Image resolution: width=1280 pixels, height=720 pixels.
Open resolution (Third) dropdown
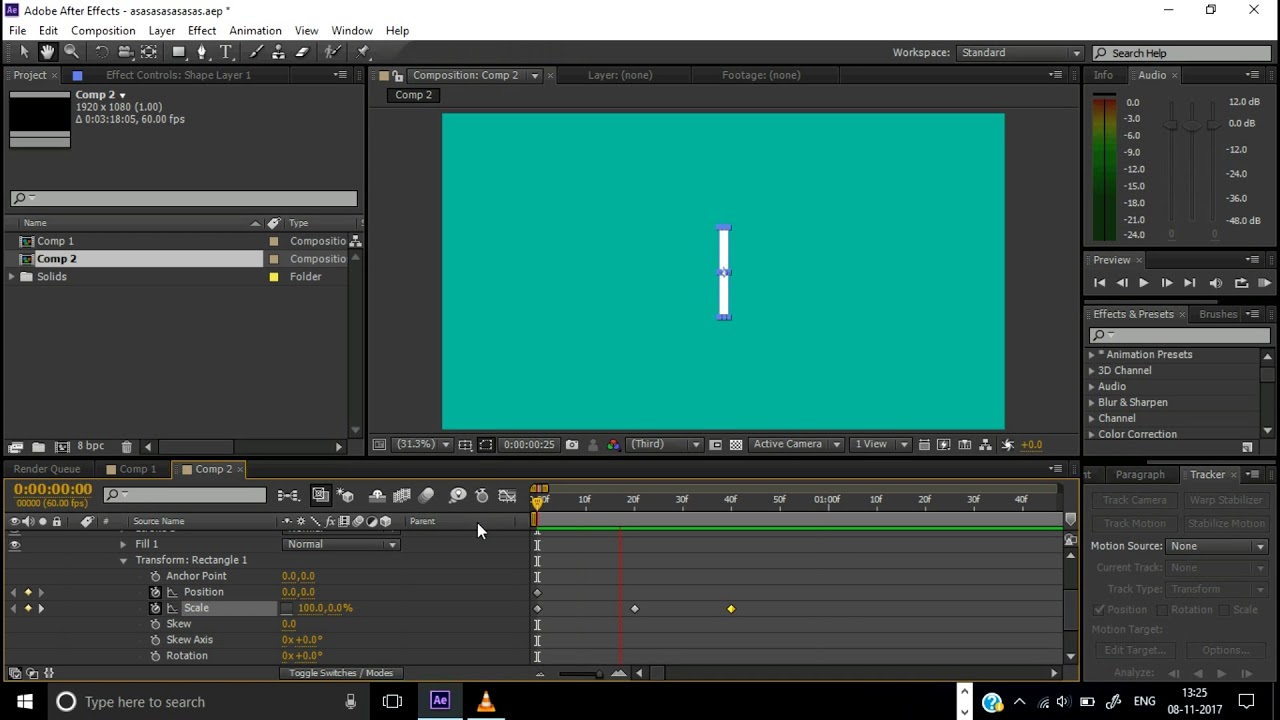[x=666, y=445]
